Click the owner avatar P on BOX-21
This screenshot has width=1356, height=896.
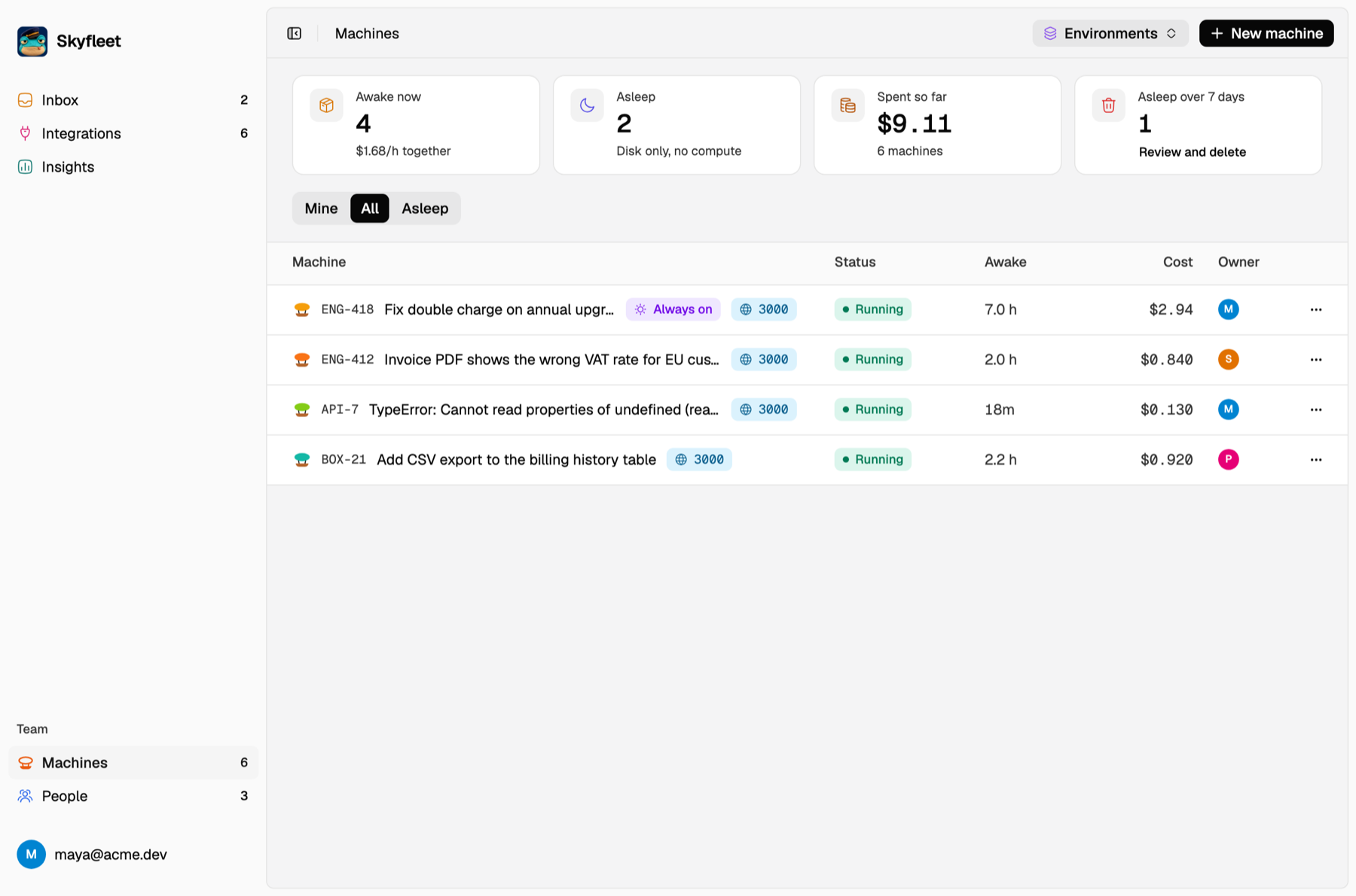1229,460
